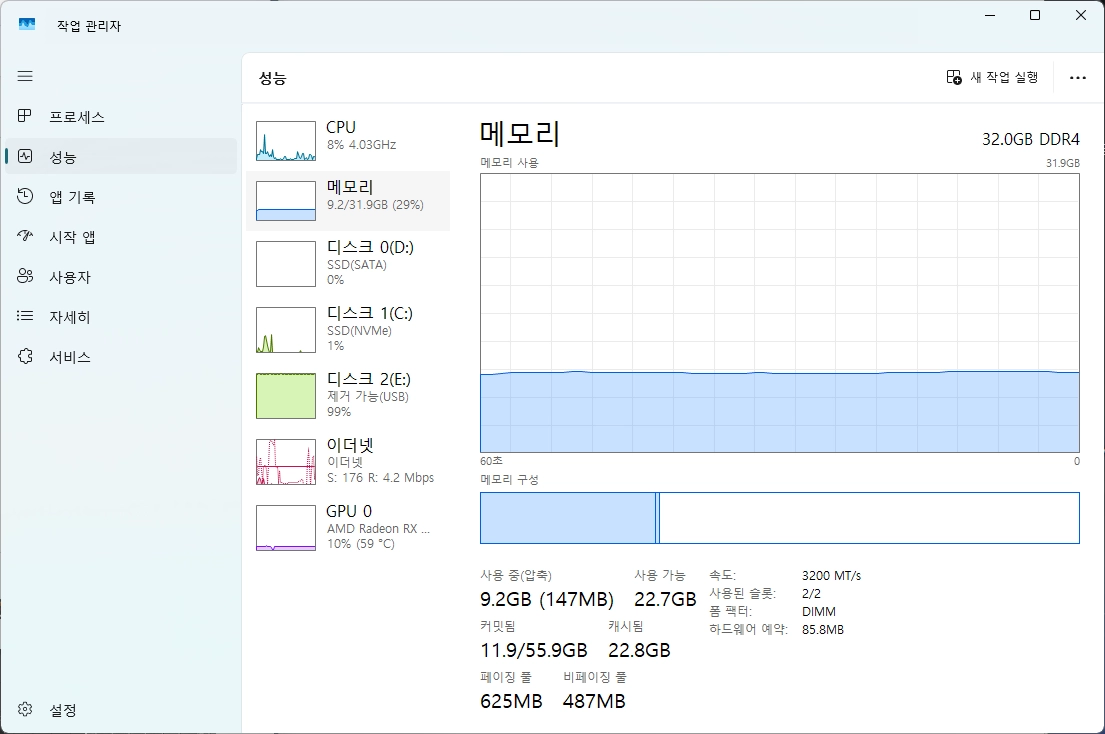Click the 성능 sidebar icon
The width and height of the screenshot is (1105, 734).
pos(25,156)
